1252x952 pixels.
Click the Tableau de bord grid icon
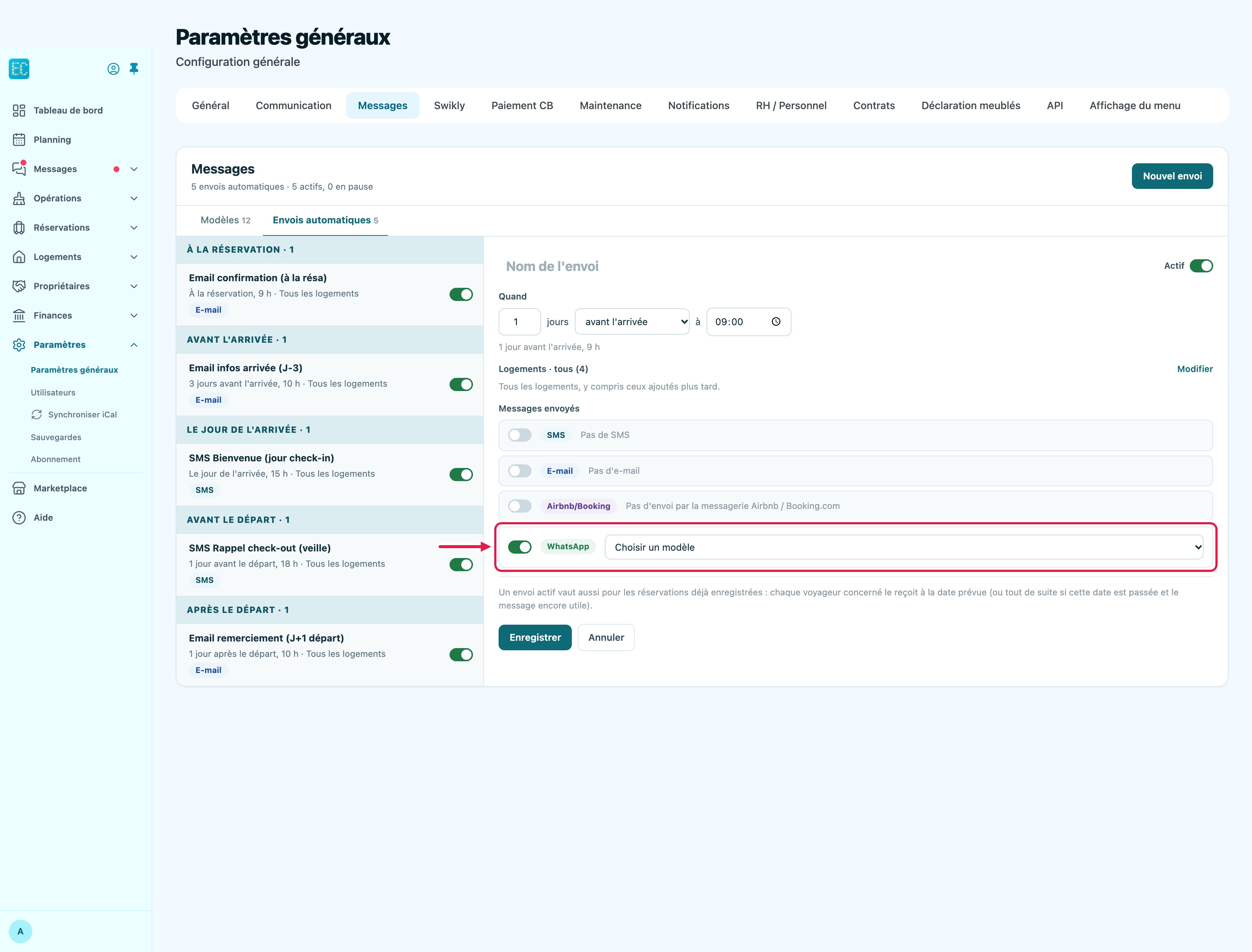coord(19,110)
